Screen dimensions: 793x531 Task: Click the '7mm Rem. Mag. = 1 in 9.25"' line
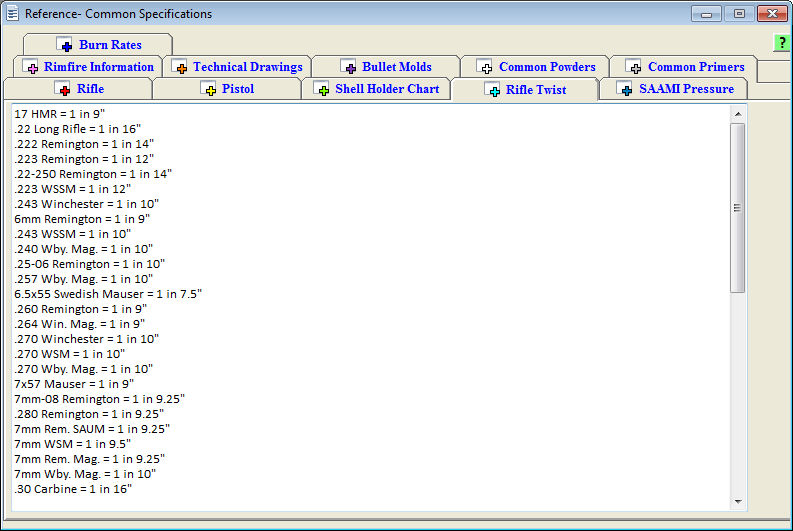pyautogui.click(x=90, y=459)
